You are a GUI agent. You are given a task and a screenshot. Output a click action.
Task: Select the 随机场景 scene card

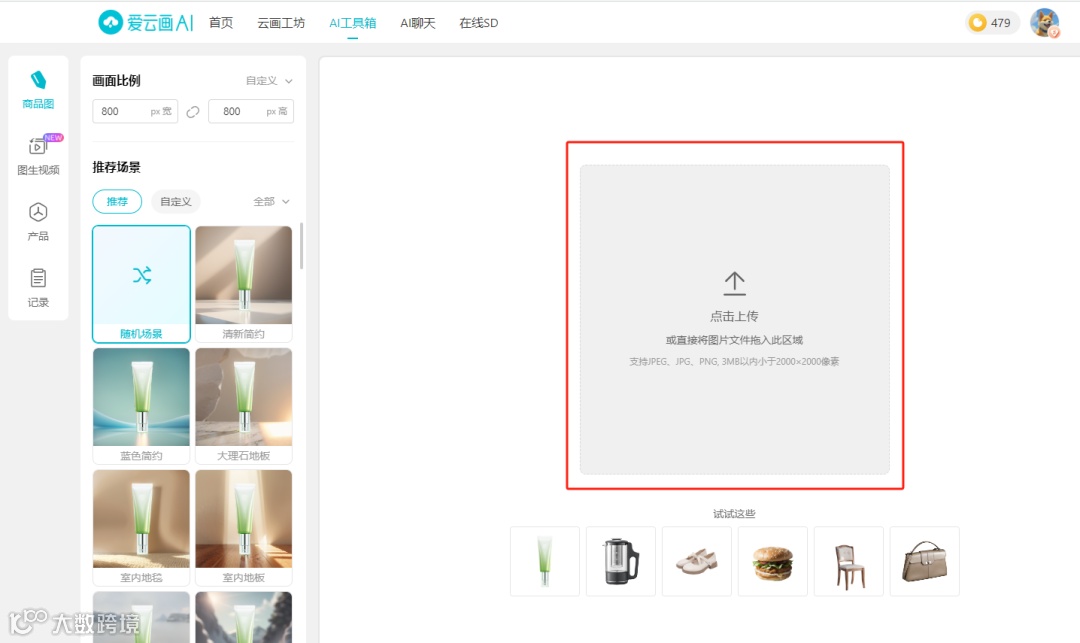coord(141,284)
